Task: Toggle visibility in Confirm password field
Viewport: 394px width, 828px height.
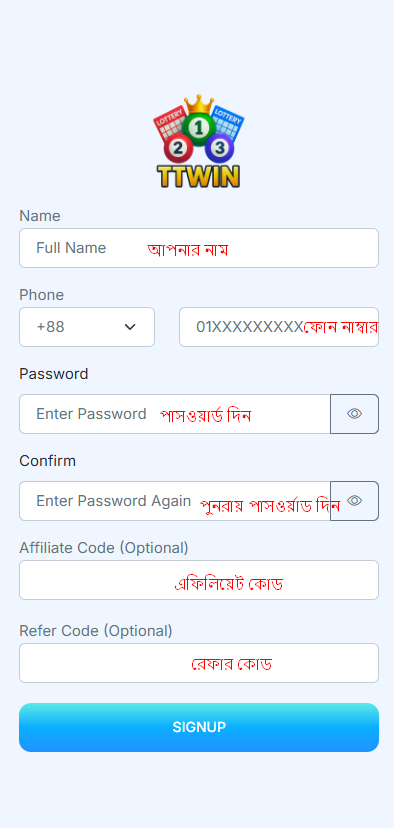Action: 354,501
